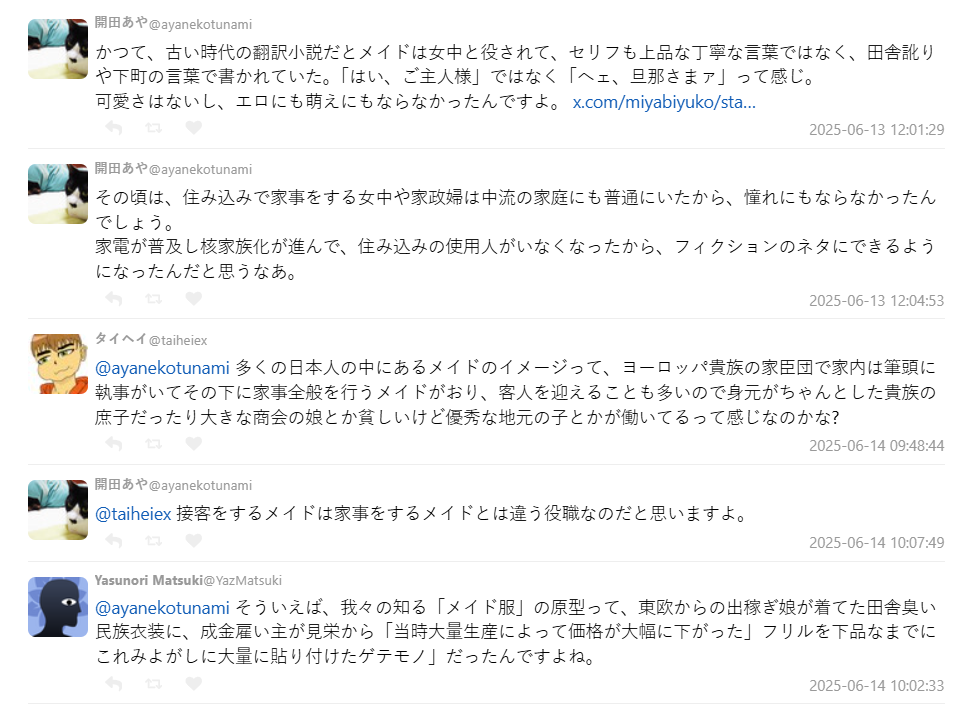The height and width of the screenshot is (707, 956).
Task: Open the @taiheiex mention link
Action: click(133, 514)
